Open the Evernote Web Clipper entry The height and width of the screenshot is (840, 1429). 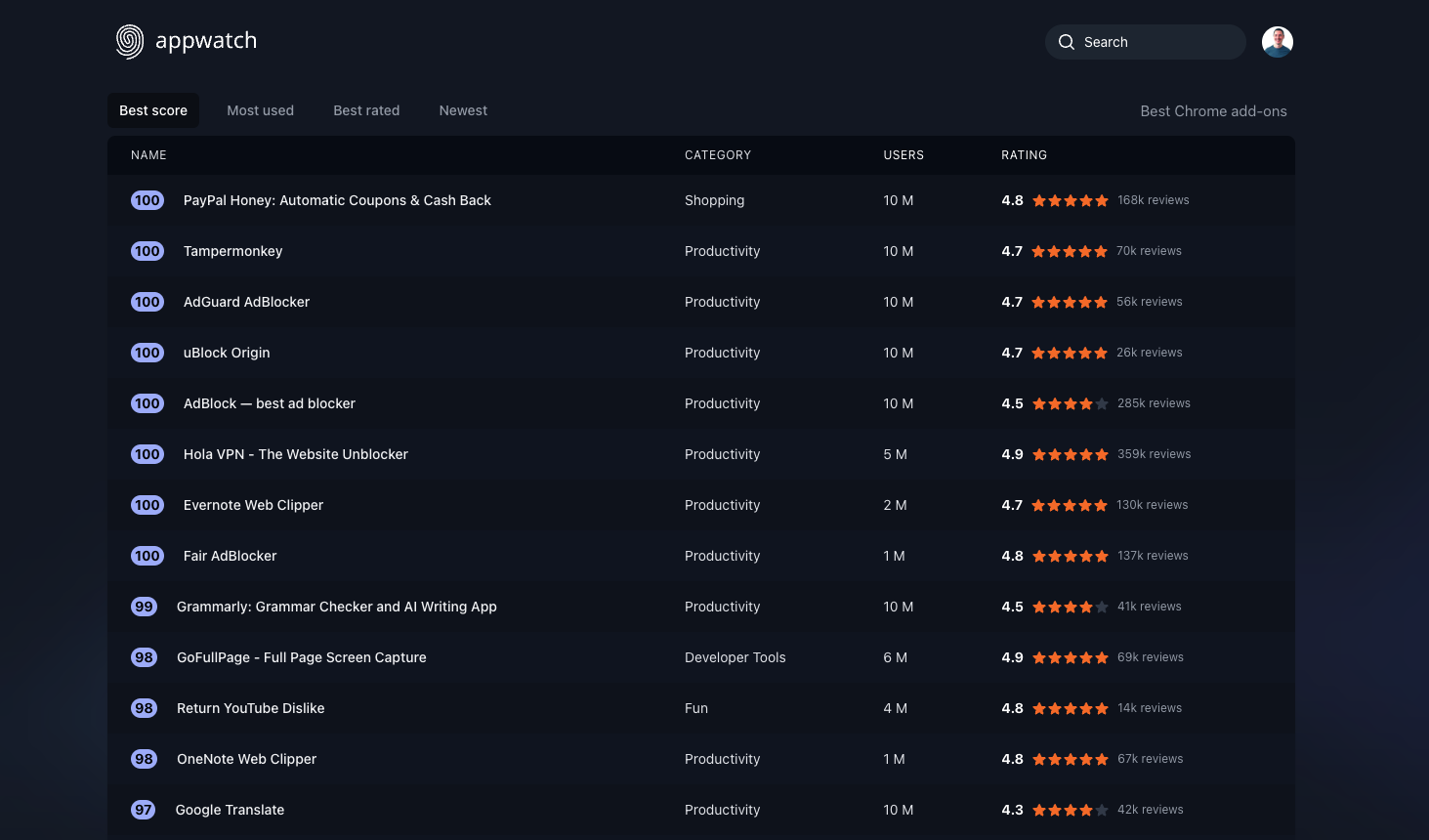253,505
